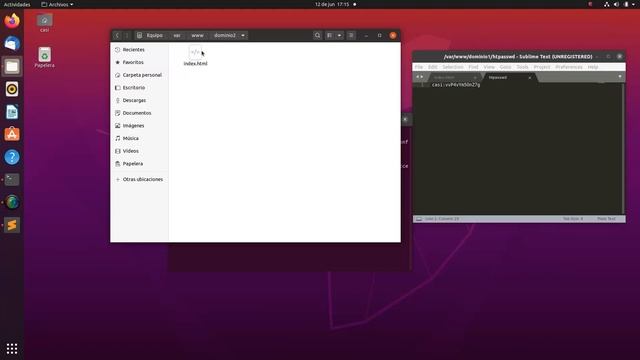Screen dimensions: 640x360
Task: Open Sublime Text Find menu
Action: tap(473, 67)
